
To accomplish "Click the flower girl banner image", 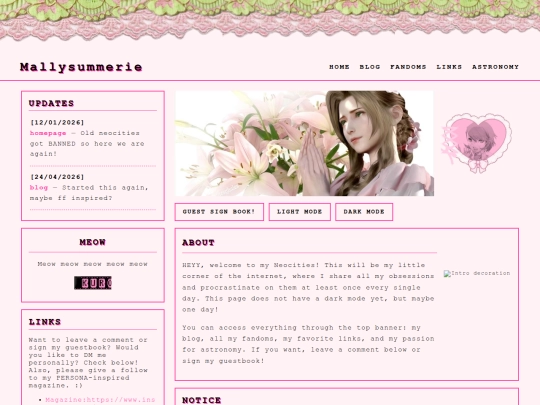I will pos(304,143).
